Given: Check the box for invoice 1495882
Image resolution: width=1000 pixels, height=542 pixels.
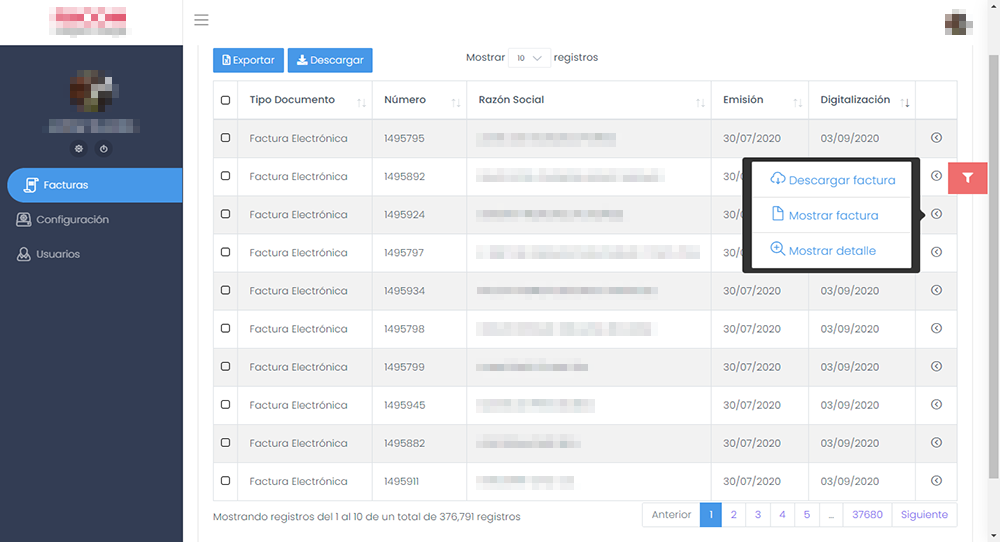Looking at the screenshot, I should (x=226, y=443).
